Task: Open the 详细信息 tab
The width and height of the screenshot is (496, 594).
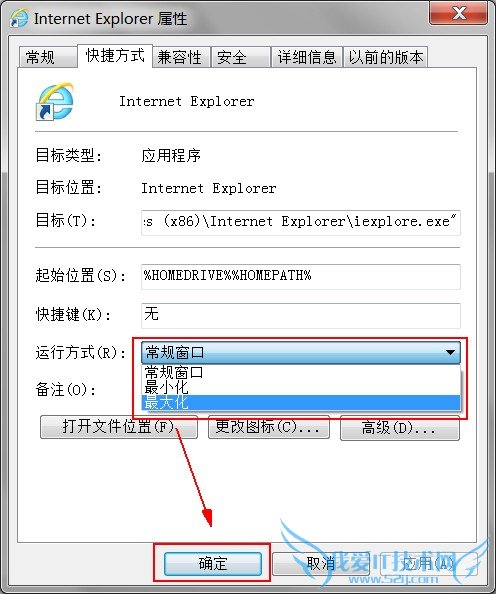Action: click(307, 58)
